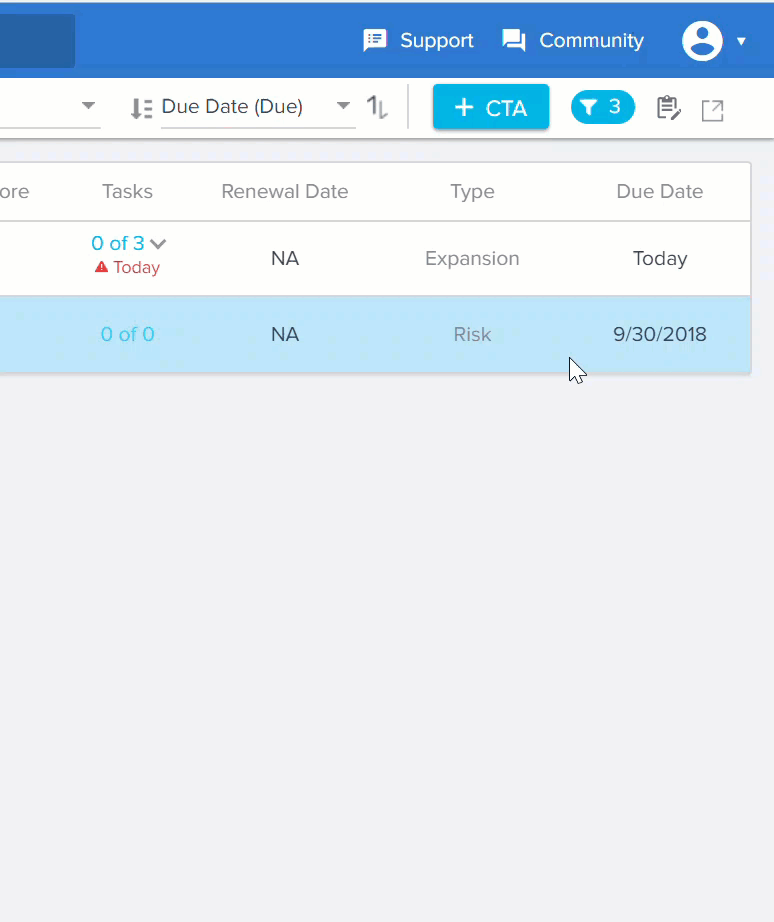774x922 pixels.
Task: Expand the 0 of 3 tasks chevron
Action: [158, 244]
